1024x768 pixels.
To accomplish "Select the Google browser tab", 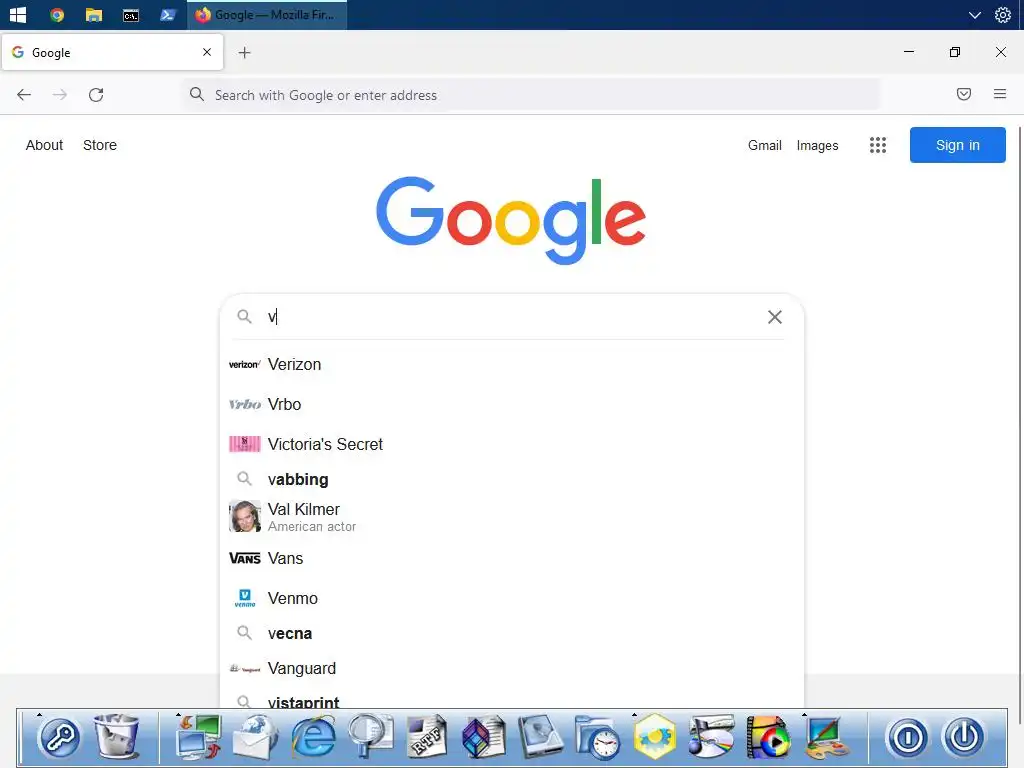I will click(112, 52).
